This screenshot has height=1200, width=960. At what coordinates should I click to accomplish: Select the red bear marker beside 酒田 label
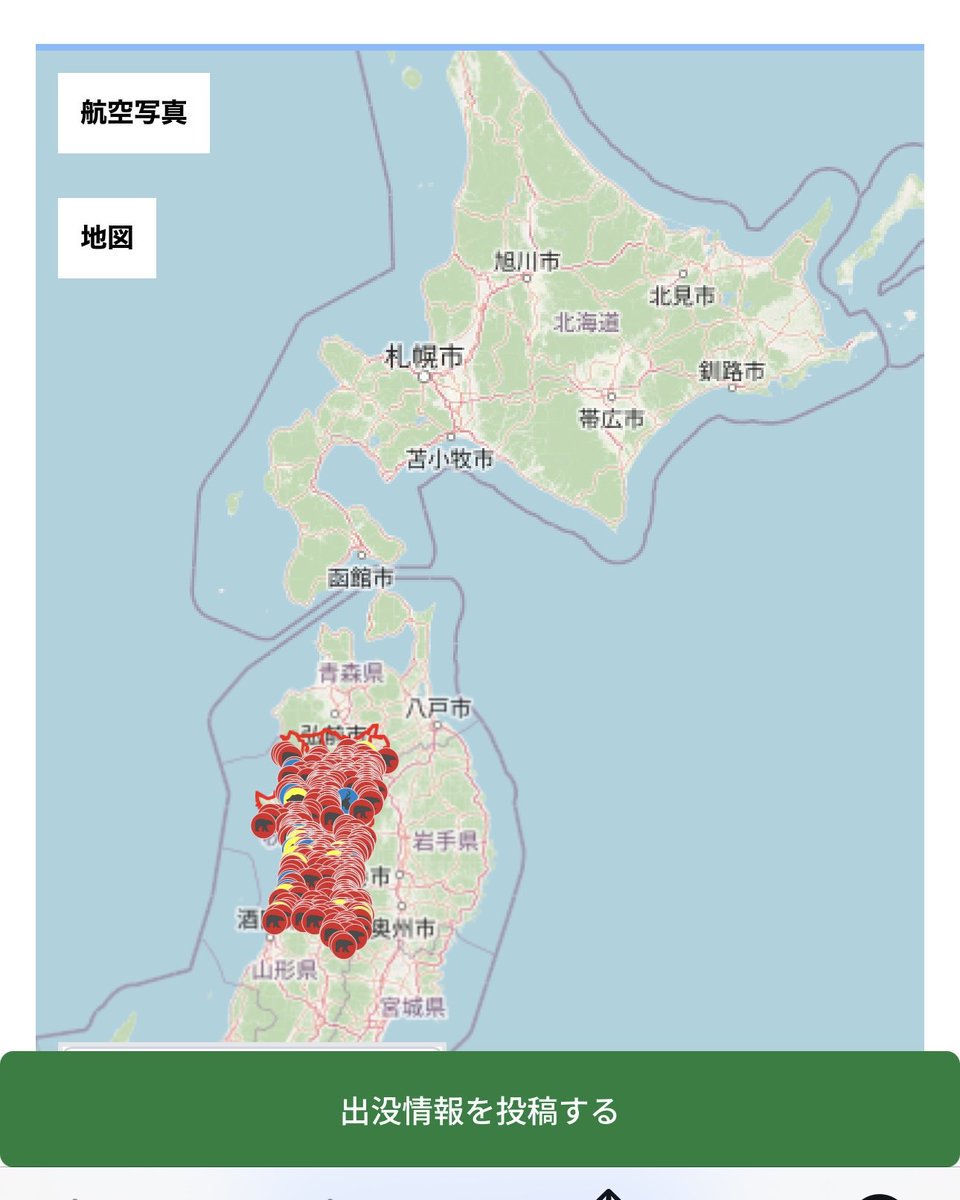pos(275,920)
